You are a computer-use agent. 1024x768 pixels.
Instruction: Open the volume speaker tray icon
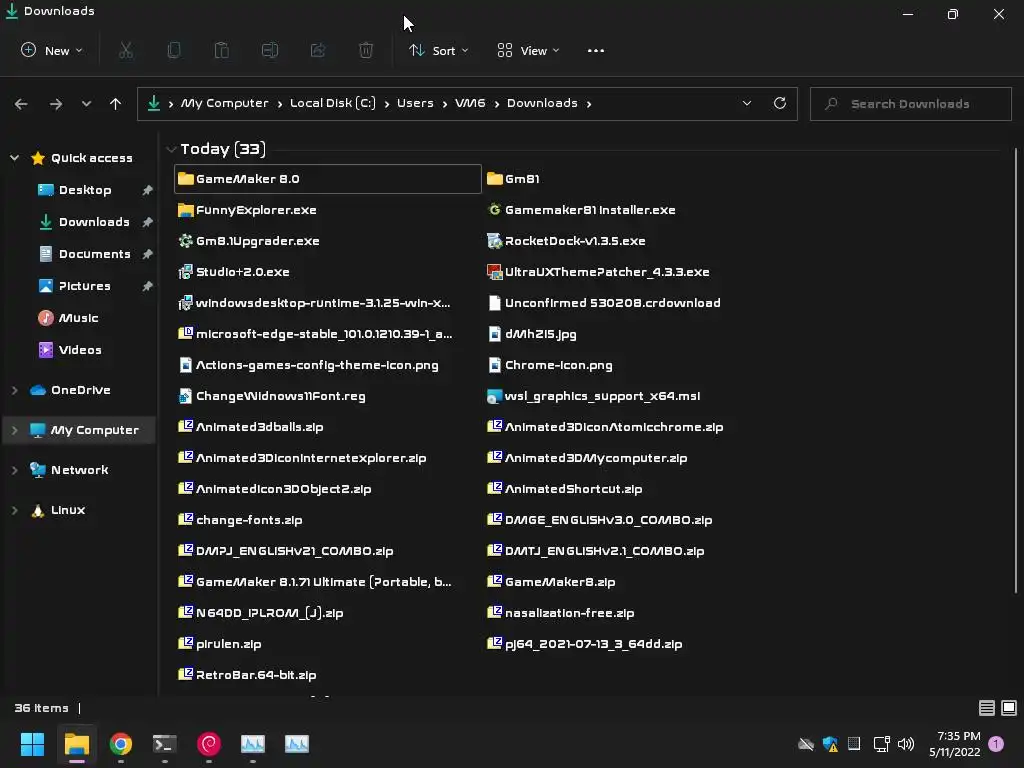tap(906, 744)
